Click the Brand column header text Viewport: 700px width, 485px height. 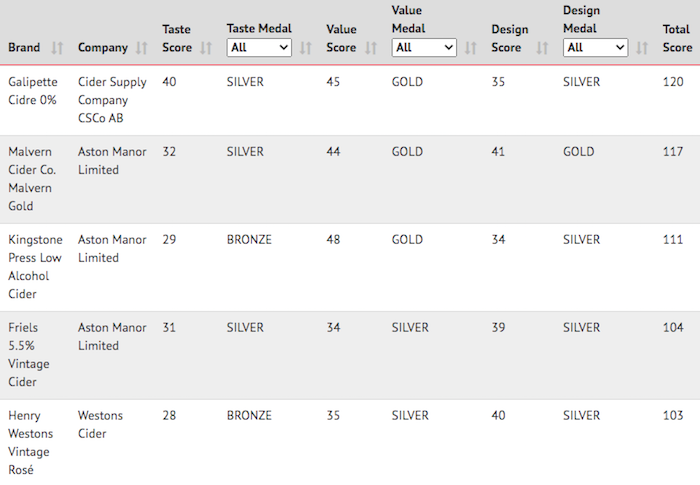click(x=24, y=47)
